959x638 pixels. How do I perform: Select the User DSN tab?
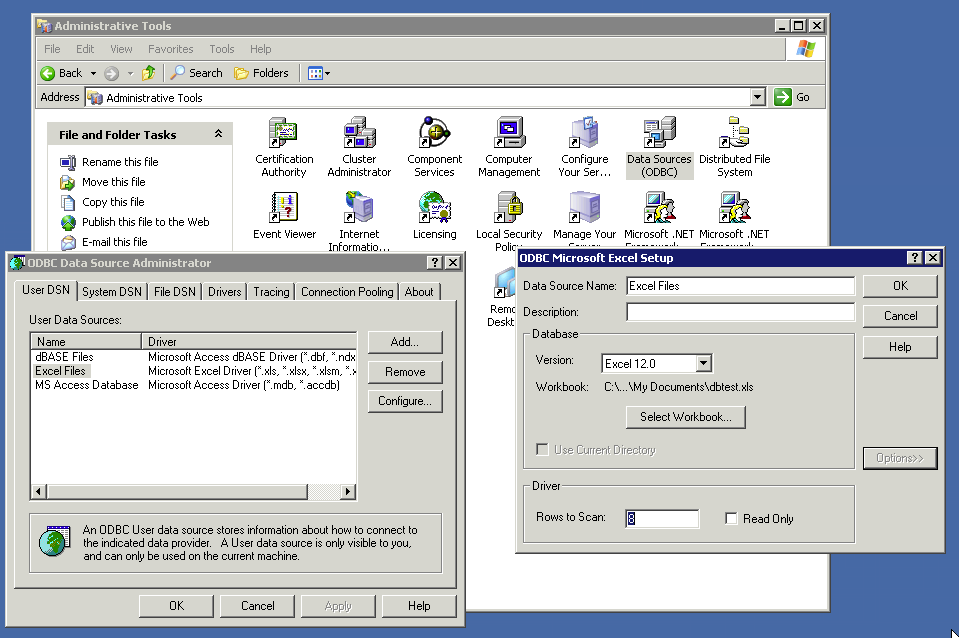pos(46,291)
